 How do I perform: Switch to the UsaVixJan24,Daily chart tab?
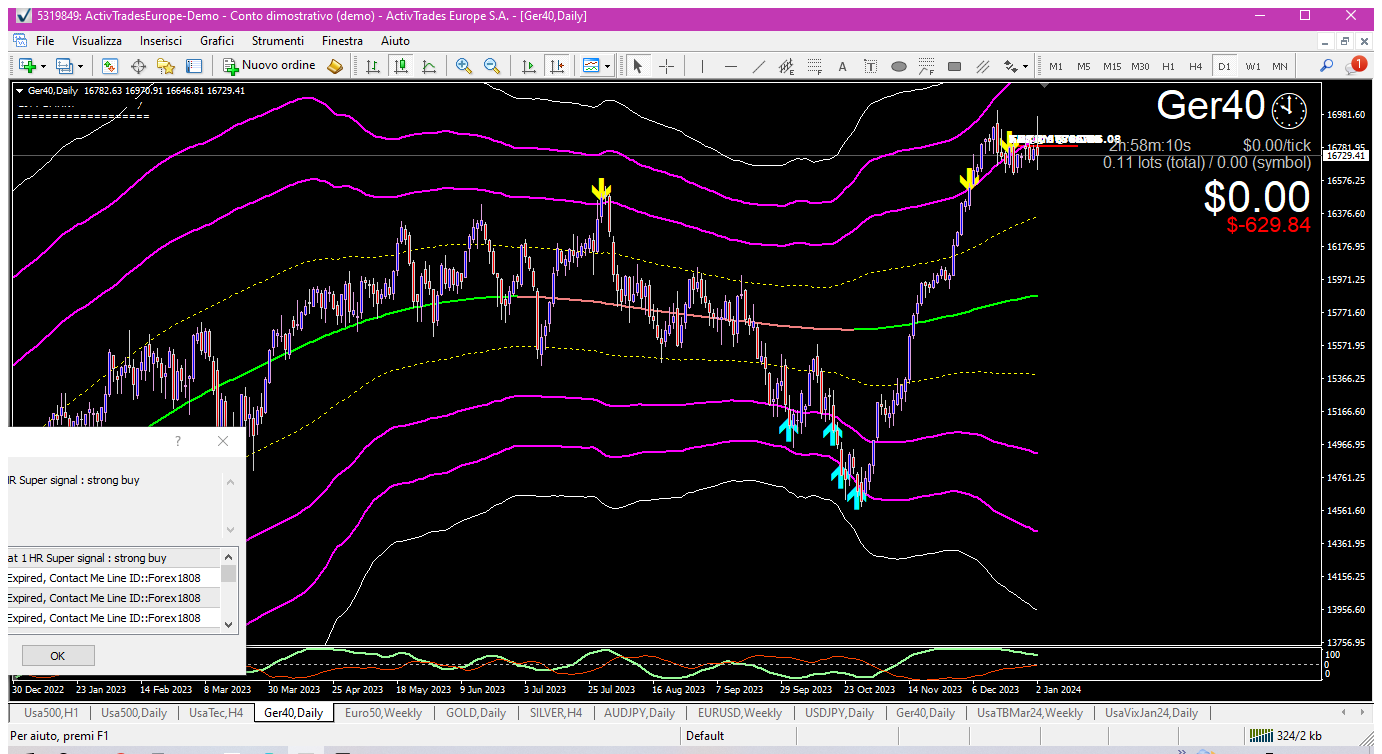click(x=1151, y=713)
